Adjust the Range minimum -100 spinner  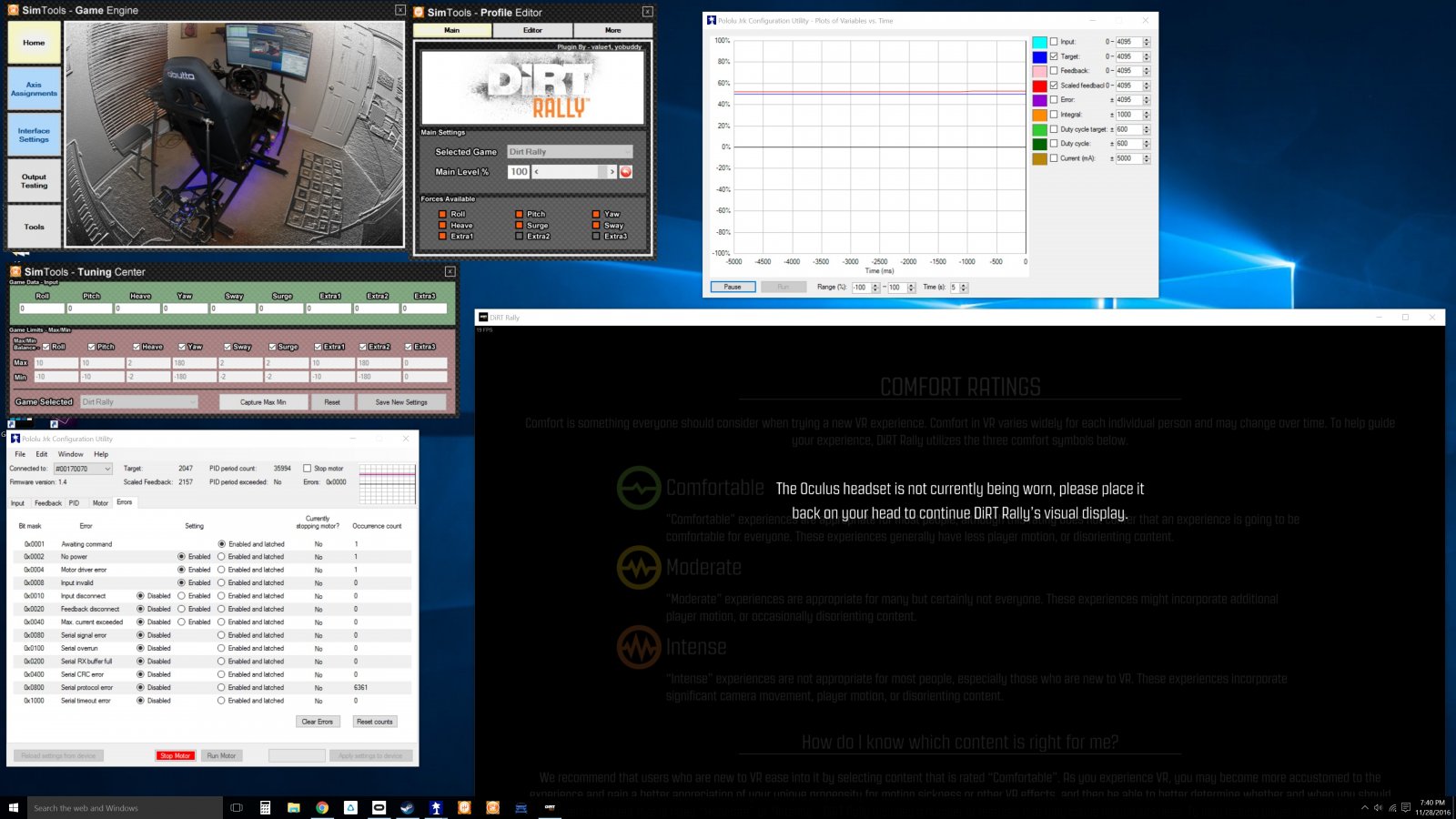click(875, 288)
